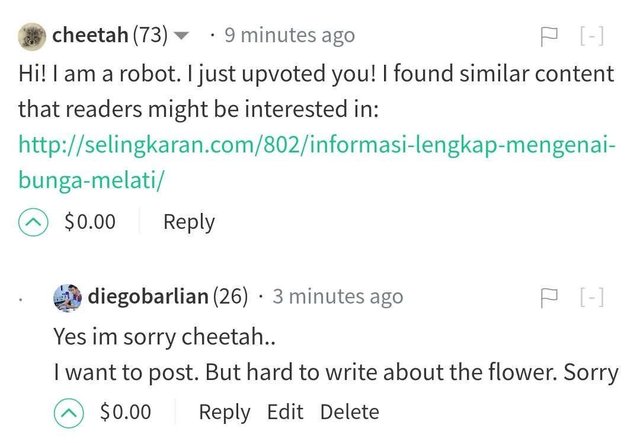Reply to cheetah's comment

(189, 222)
